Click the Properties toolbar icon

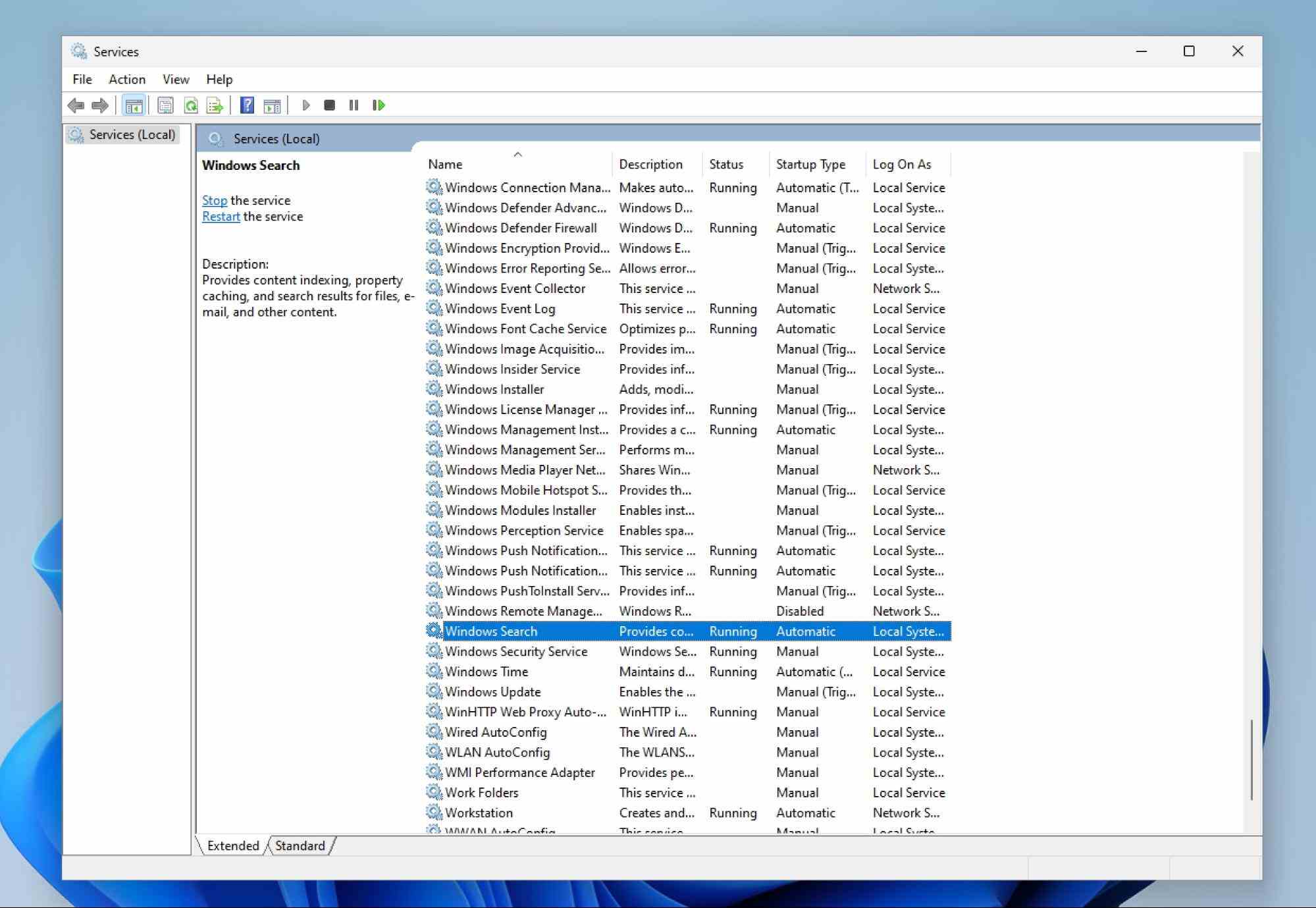pos(163,105)
